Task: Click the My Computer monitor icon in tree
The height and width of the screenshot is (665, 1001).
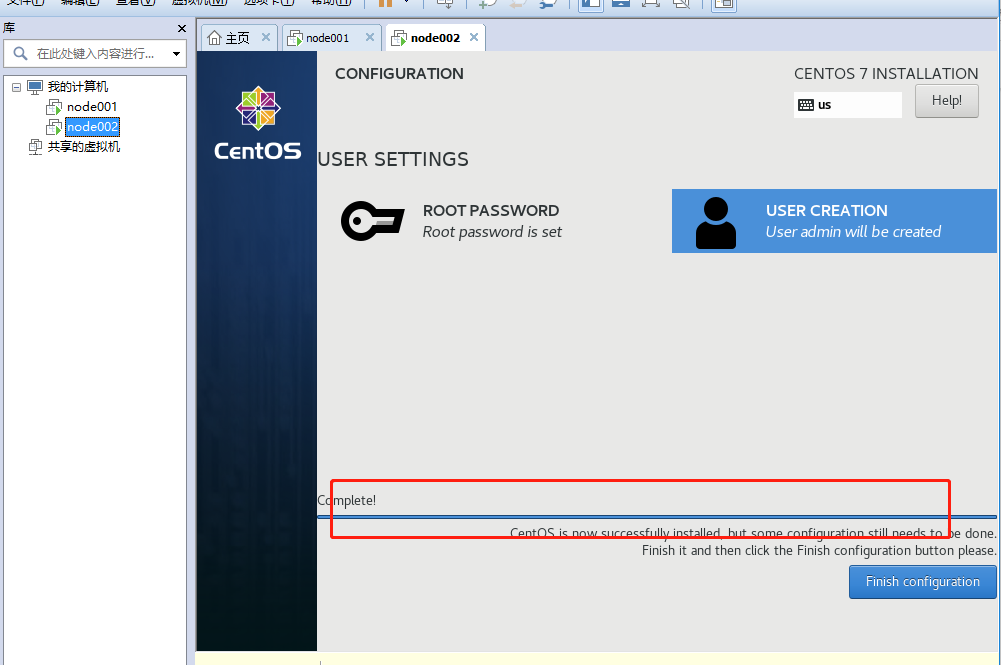Action: pos(35,87)
